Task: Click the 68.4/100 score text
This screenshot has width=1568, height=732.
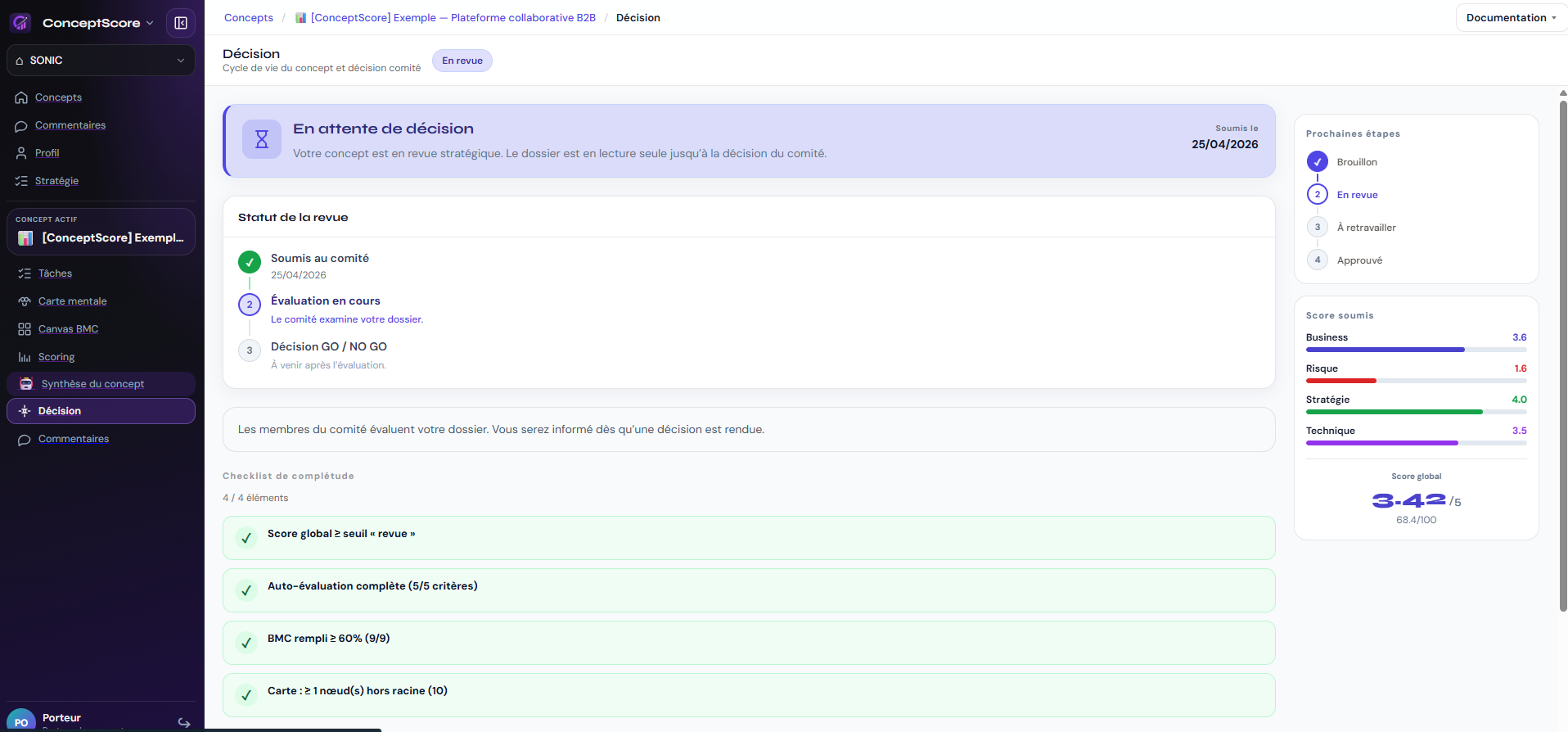Action: click(x=1417, y=520)
